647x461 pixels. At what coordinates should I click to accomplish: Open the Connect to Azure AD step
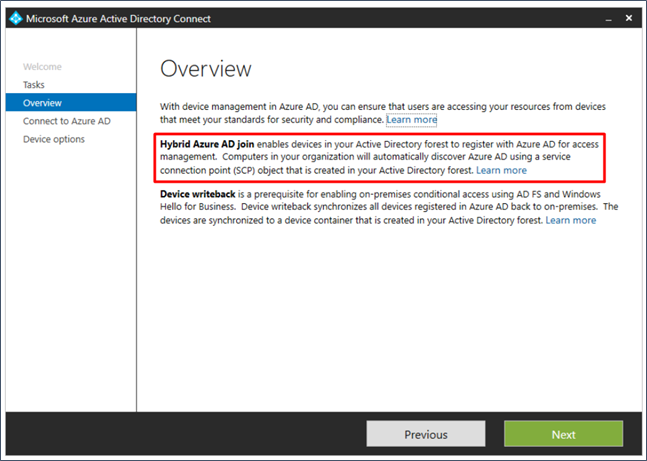click(x=67, y=121)
